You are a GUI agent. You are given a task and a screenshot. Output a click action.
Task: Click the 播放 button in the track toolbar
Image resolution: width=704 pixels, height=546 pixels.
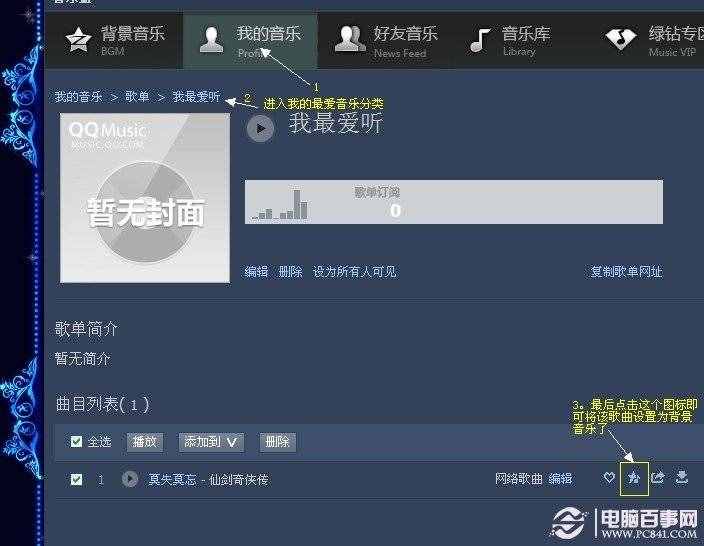tap(145, 442)
